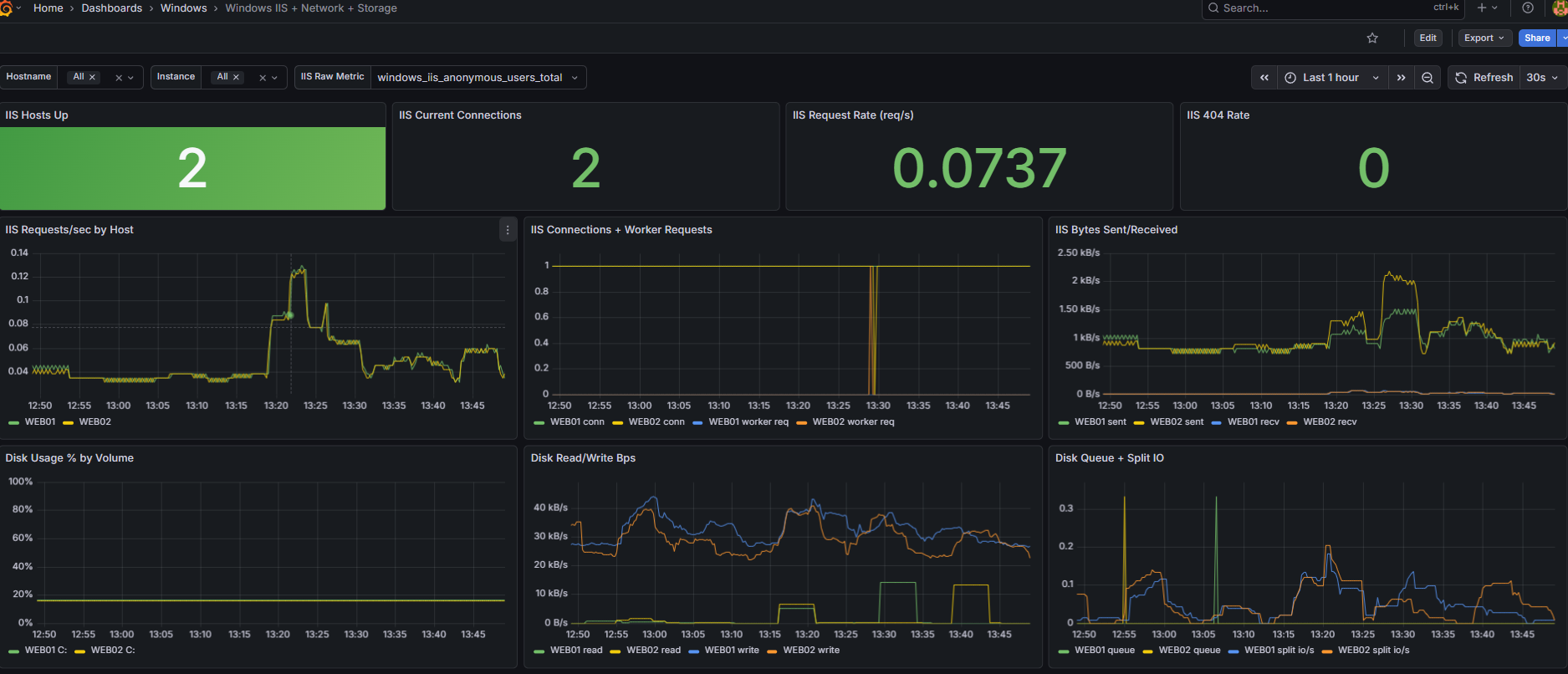
Task: Toggle WEB01 worker req series visibility
Action: point(748,422)
